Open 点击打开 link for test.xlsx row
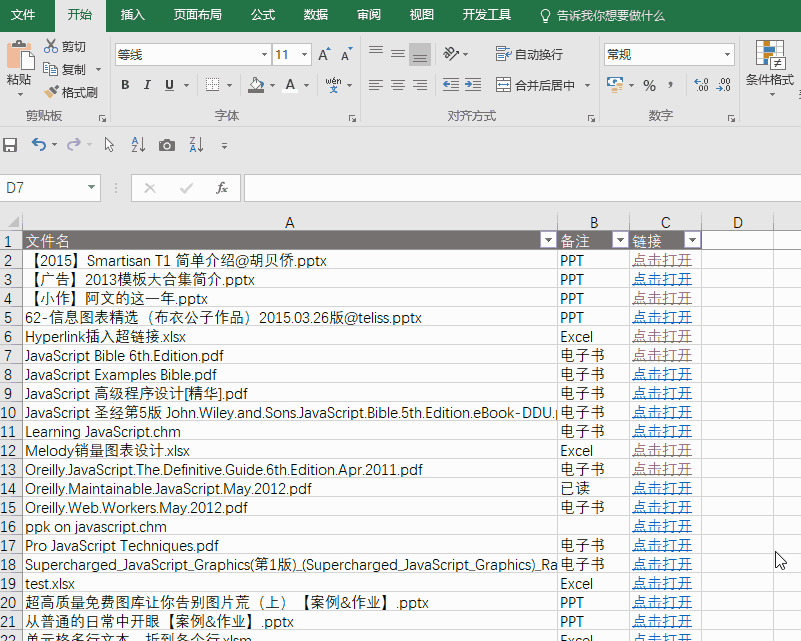 662,583
